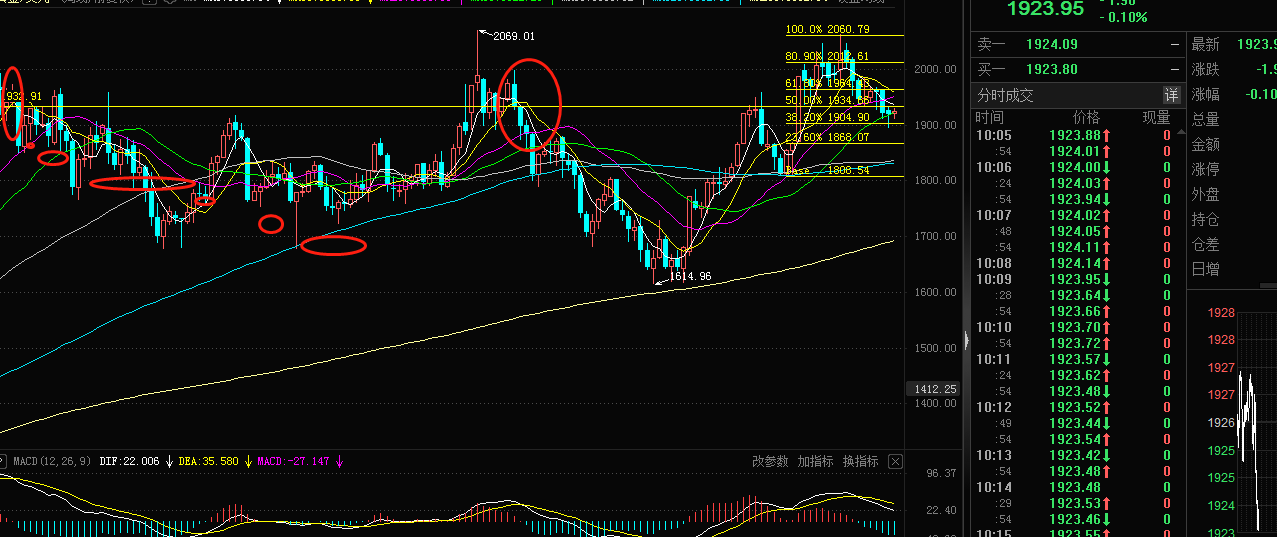
Task: Click the 38.20% 1904.90 Fibonacci level label
Action: (x=826, y=117)
